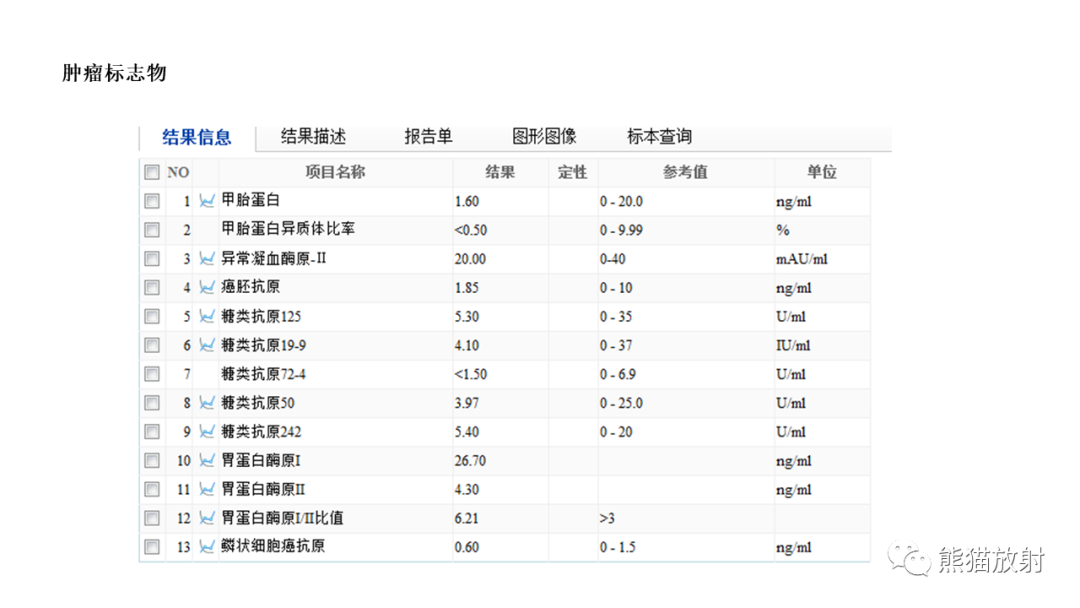Select the 胃蛋白酶原II item name
Image resolution: width=1080 pixels, height=608 pixels.
coord(263,490)
